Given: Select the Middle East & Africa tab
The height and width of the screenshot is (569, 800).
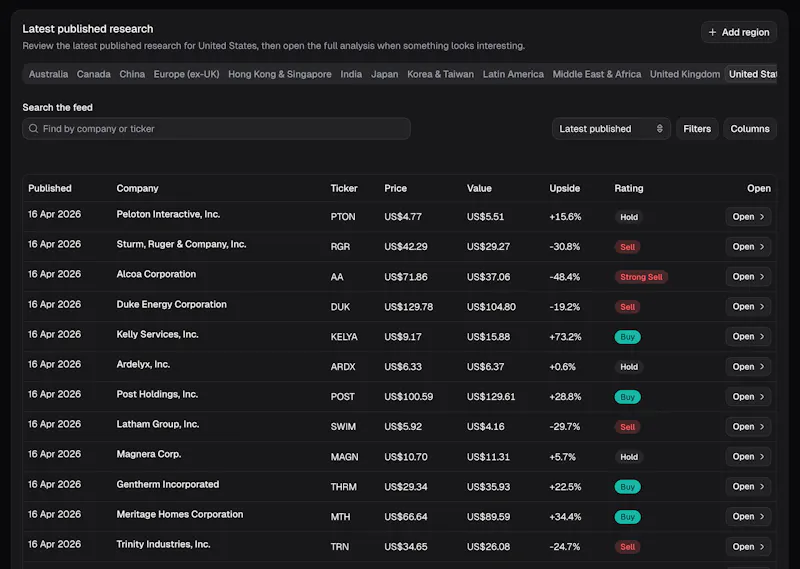Looking at the screenshot, I should [596, 74].
